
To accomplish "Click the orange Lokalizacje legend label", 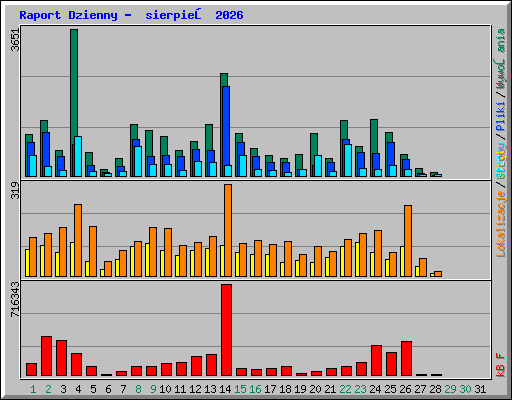I will pyautogui.click(x=501, y=223).
